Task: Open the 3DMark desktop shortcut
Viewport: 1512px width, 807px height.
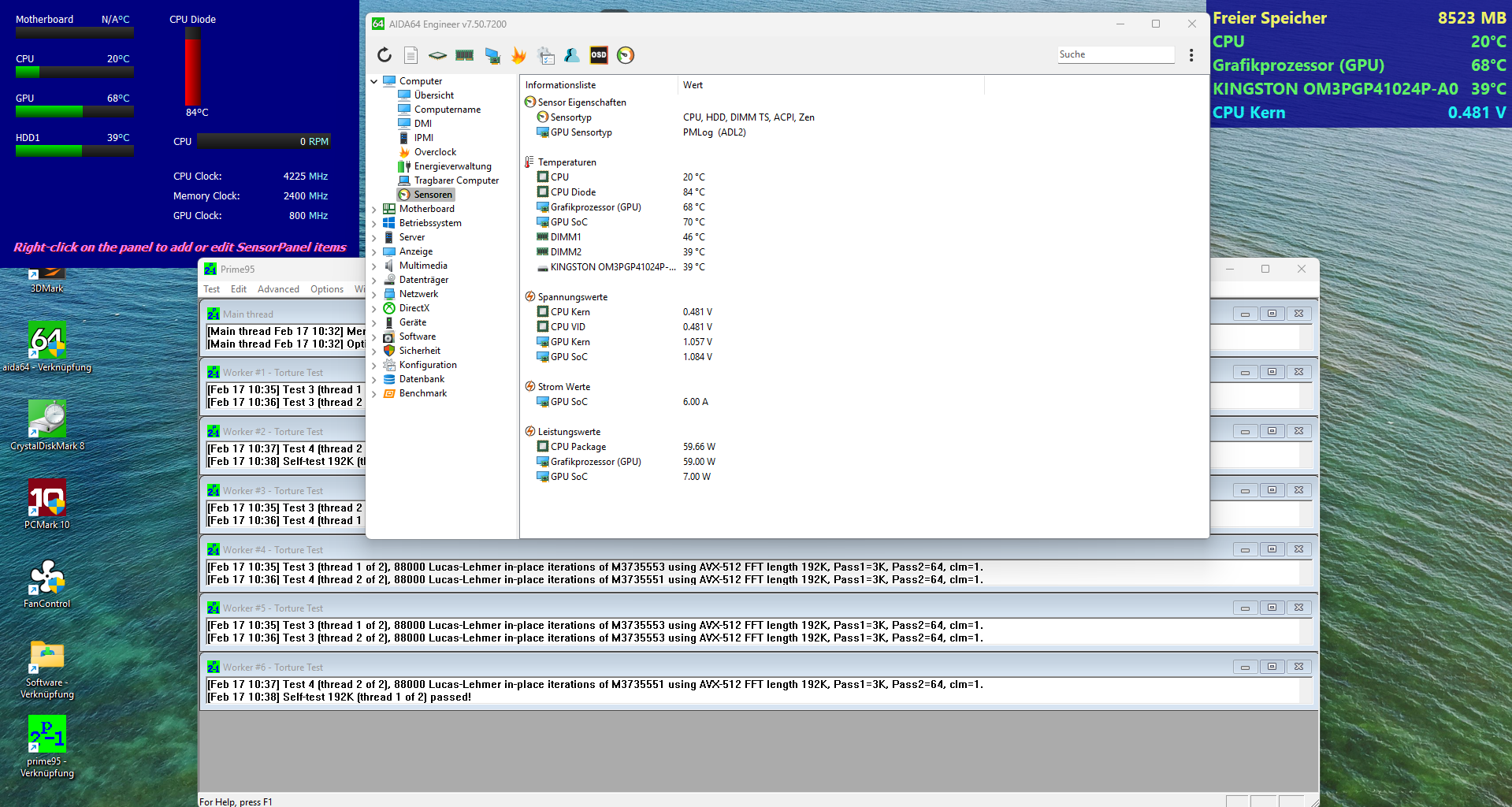Action: pos(47,280)
